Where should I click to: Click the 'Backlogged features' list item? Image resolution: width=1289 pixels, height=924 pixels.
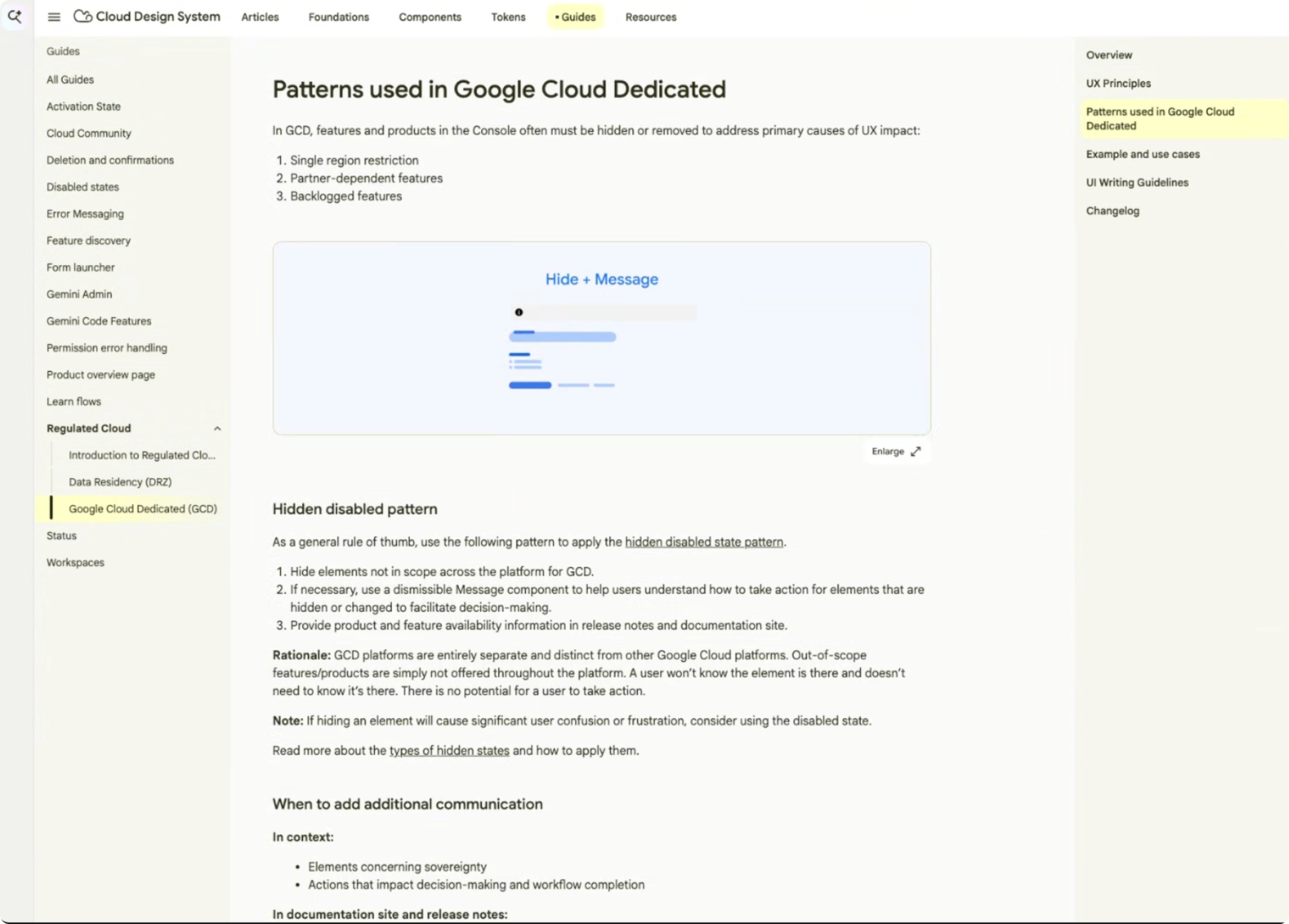[x=346, y=196]
